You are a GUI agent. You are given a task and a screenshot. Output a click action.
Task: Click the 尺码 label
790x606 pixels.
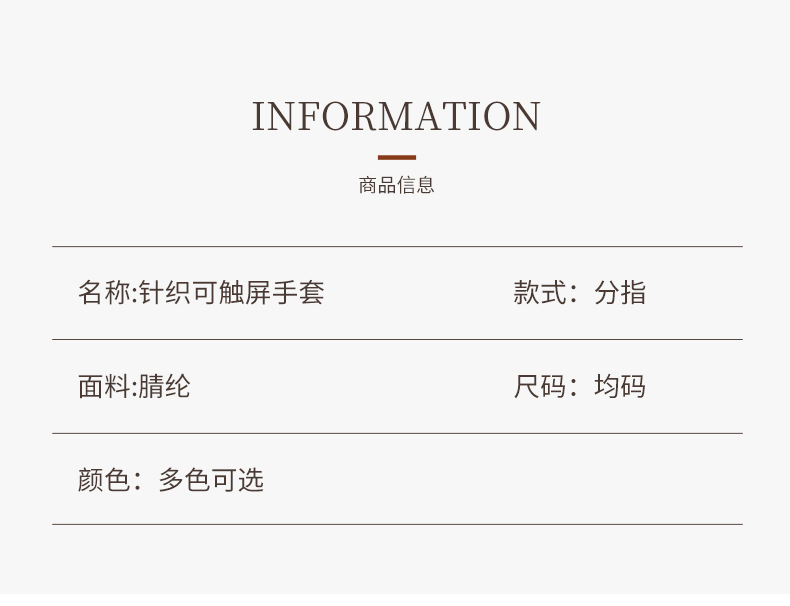(x=540, y=386)
